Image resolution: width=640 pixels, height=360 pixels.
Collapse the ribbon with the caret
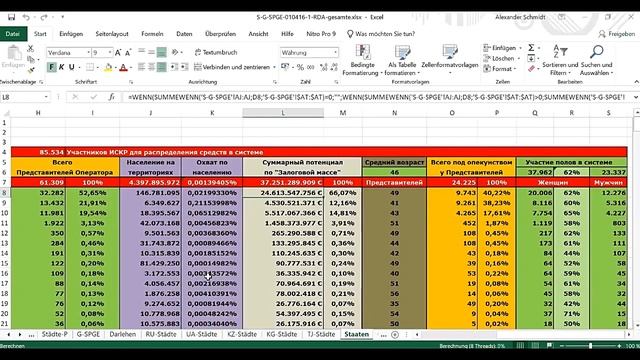636,82
